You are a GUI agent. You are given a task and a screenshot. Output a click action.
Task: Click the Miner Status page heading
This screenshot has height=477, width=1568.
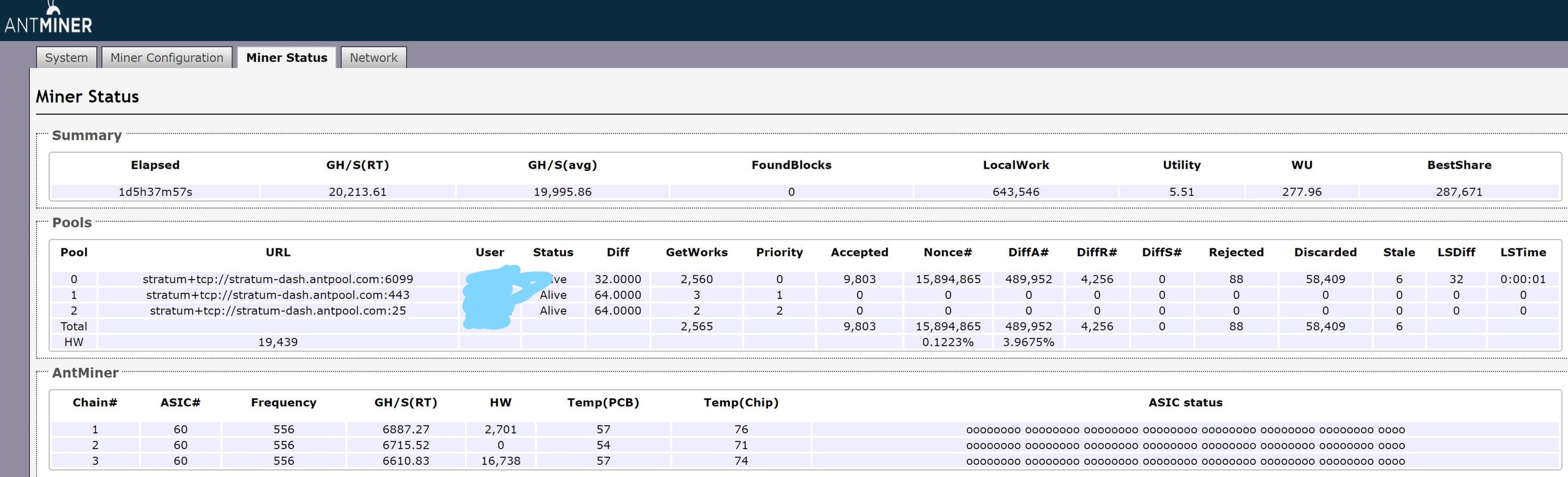87,97
